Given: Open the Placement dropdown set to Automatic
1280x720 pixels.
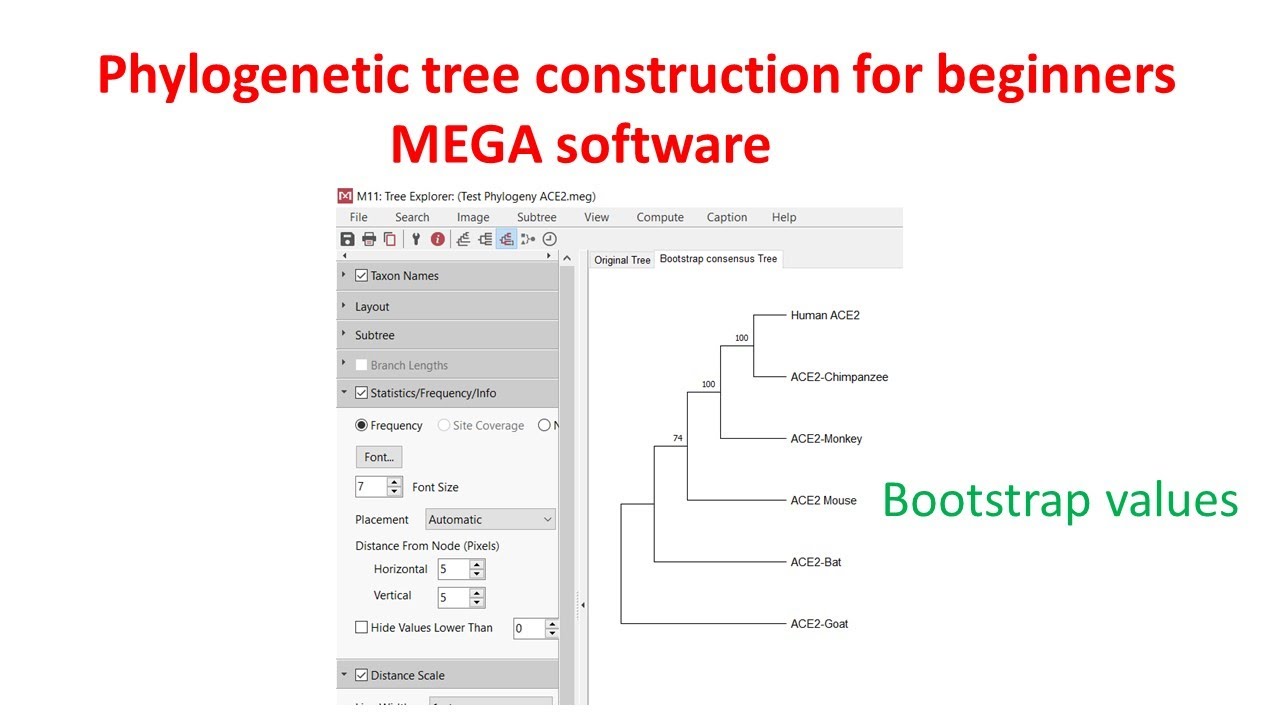Looking at the screenshot, I should [490, 519].
